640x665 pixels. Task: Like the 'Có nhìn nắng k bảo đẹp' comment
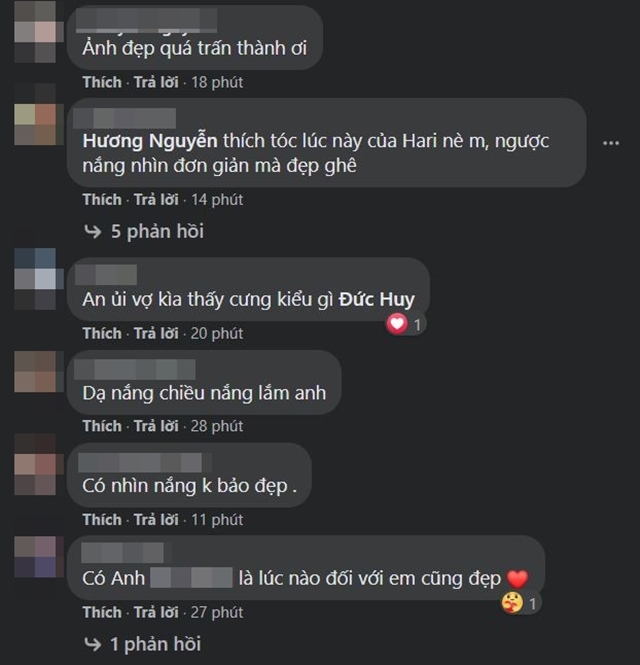point(102,520)
